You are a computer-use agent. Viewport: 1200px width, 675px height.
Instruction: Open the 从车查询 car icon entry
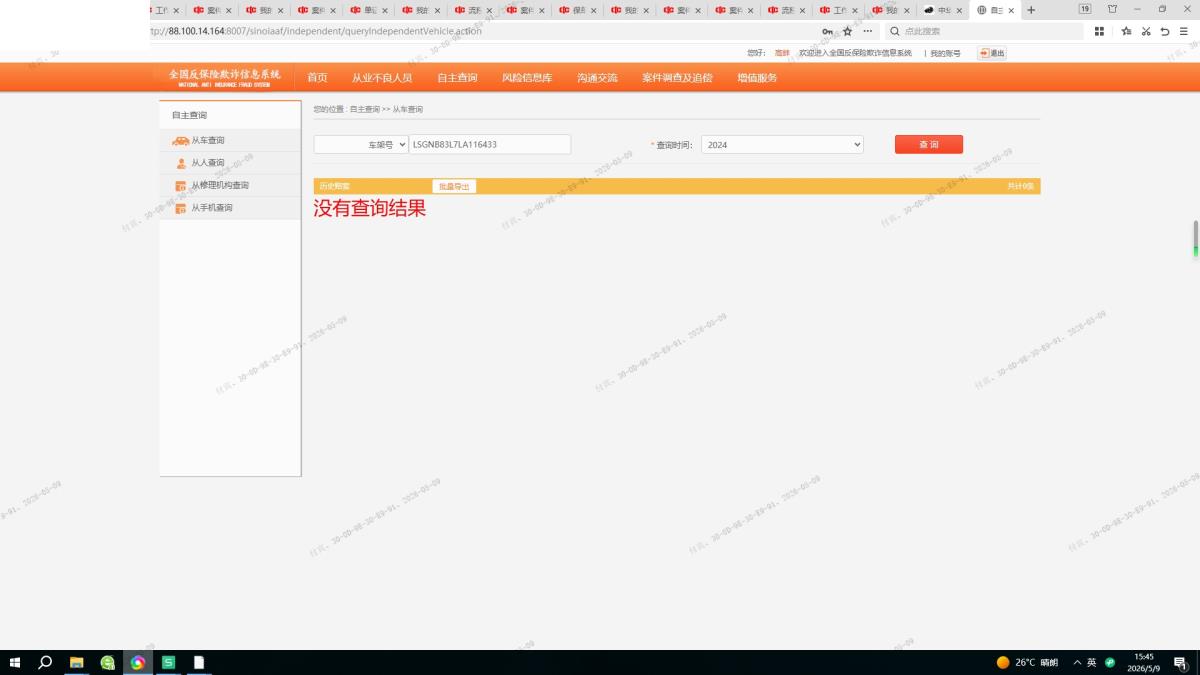point(180,141)
